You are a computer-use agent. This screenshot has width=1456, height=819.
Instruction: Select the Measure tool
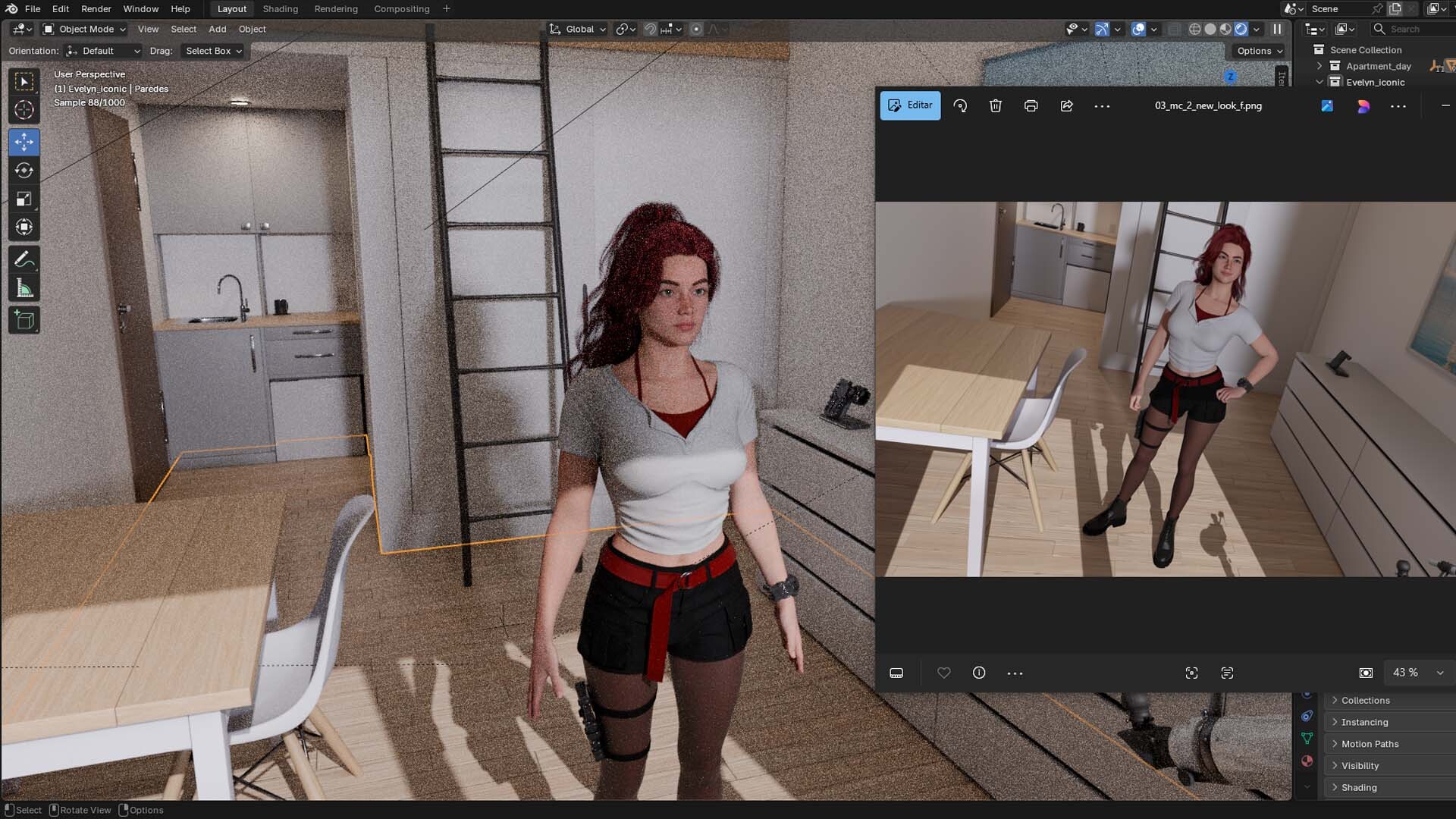click(x=24, y=288)
